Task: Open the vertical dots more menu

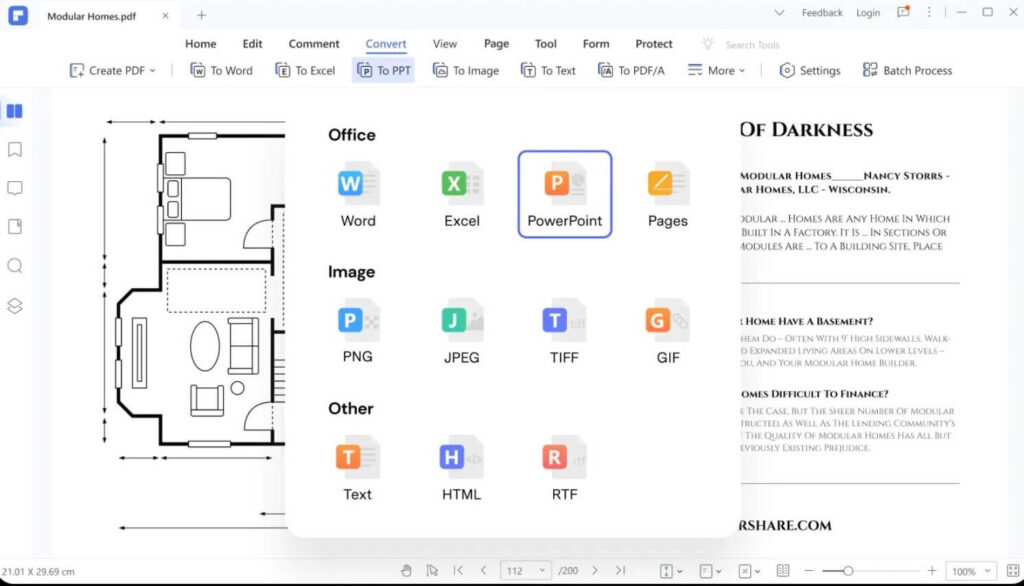Action: [929, 12]
